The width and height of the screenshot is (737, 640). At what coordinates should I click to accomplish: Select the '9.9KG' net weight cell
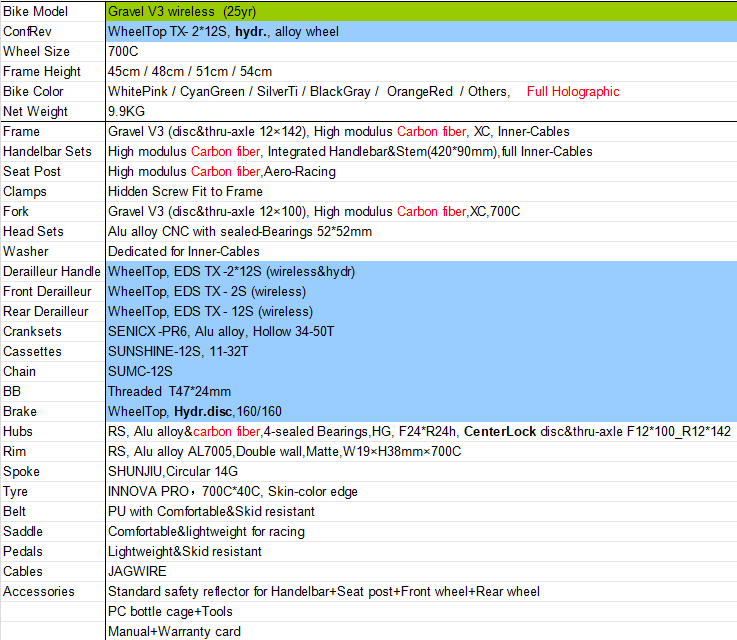pos(421,111)
